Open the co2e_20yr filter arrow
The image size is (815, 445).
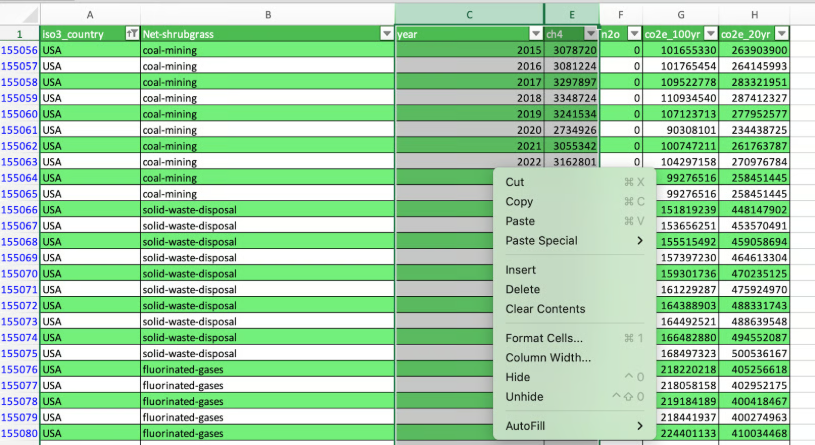pyautogui.click(x=782, y=34)
